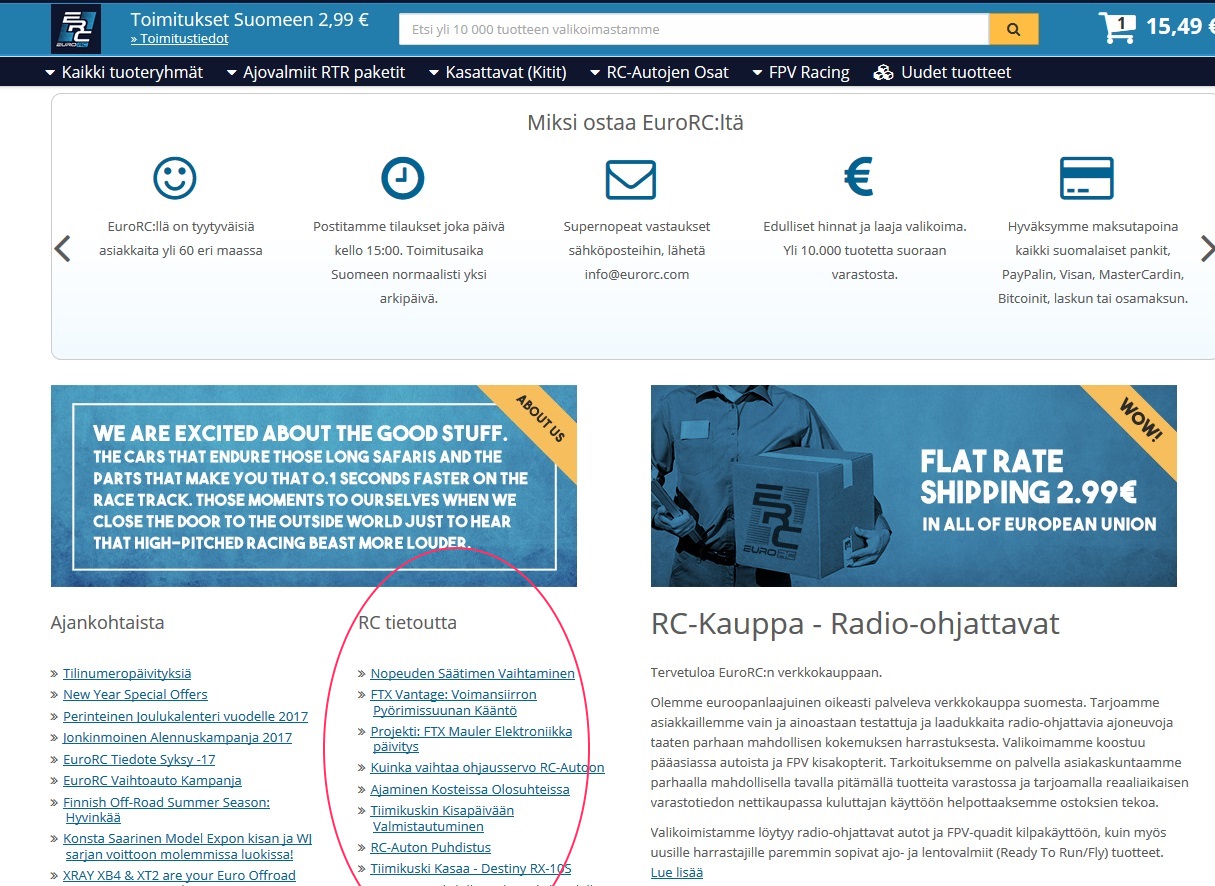Click the 15,49 € cart total
Image resolution: width=1215 pixels, height=886 pixels.
click(x=1180, y=27)
